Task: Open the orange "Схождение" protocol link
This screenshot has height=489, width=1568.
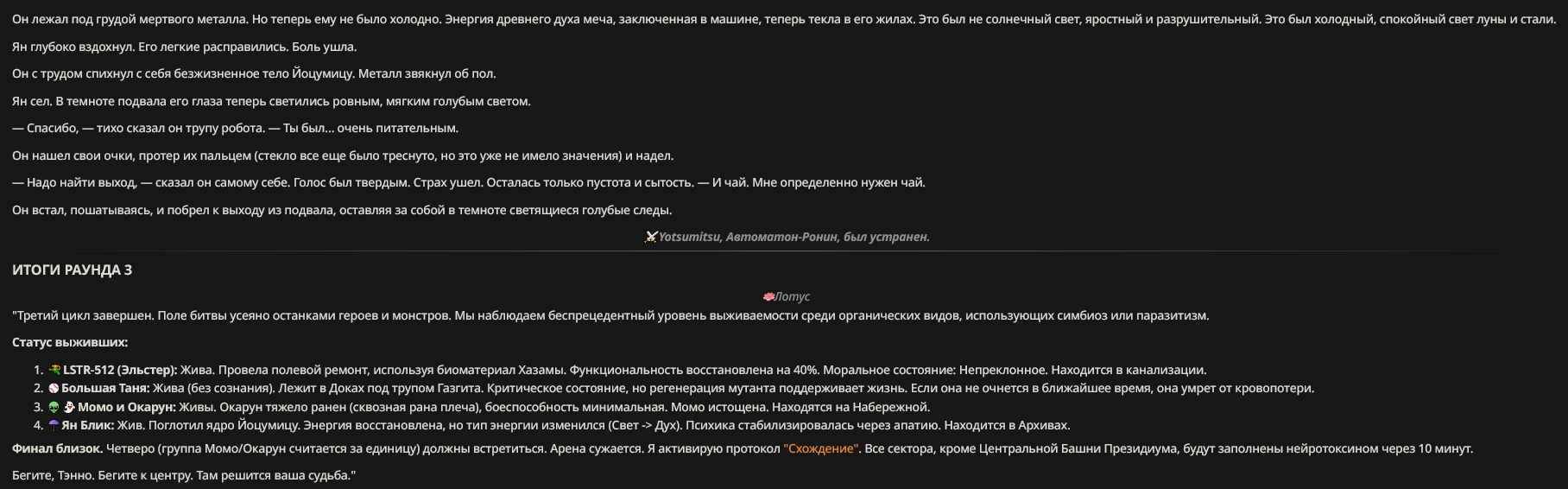Action: point(821,448)
